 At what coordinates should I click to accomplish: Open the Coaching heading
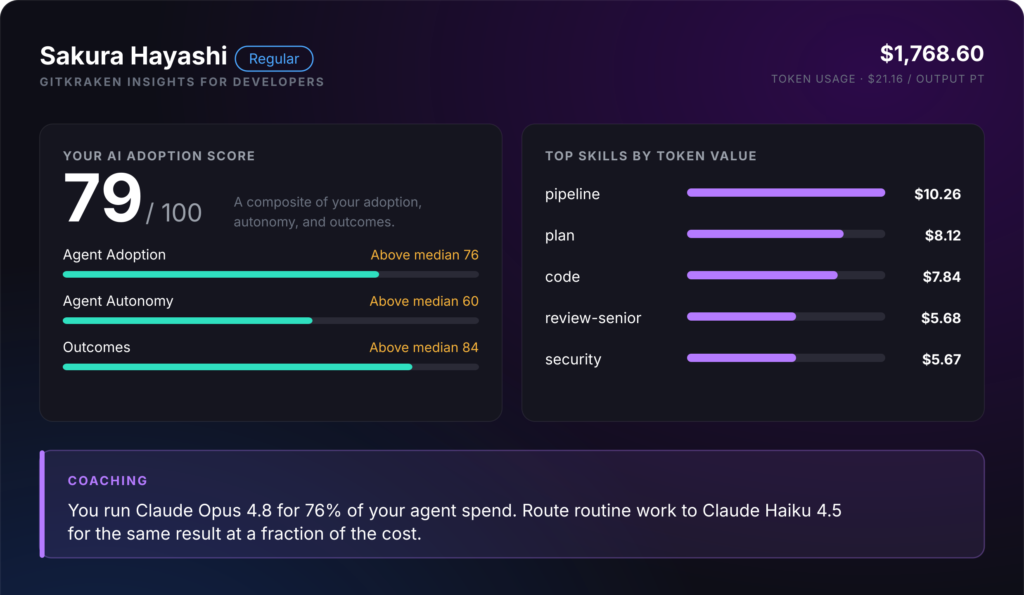[108, 481]
